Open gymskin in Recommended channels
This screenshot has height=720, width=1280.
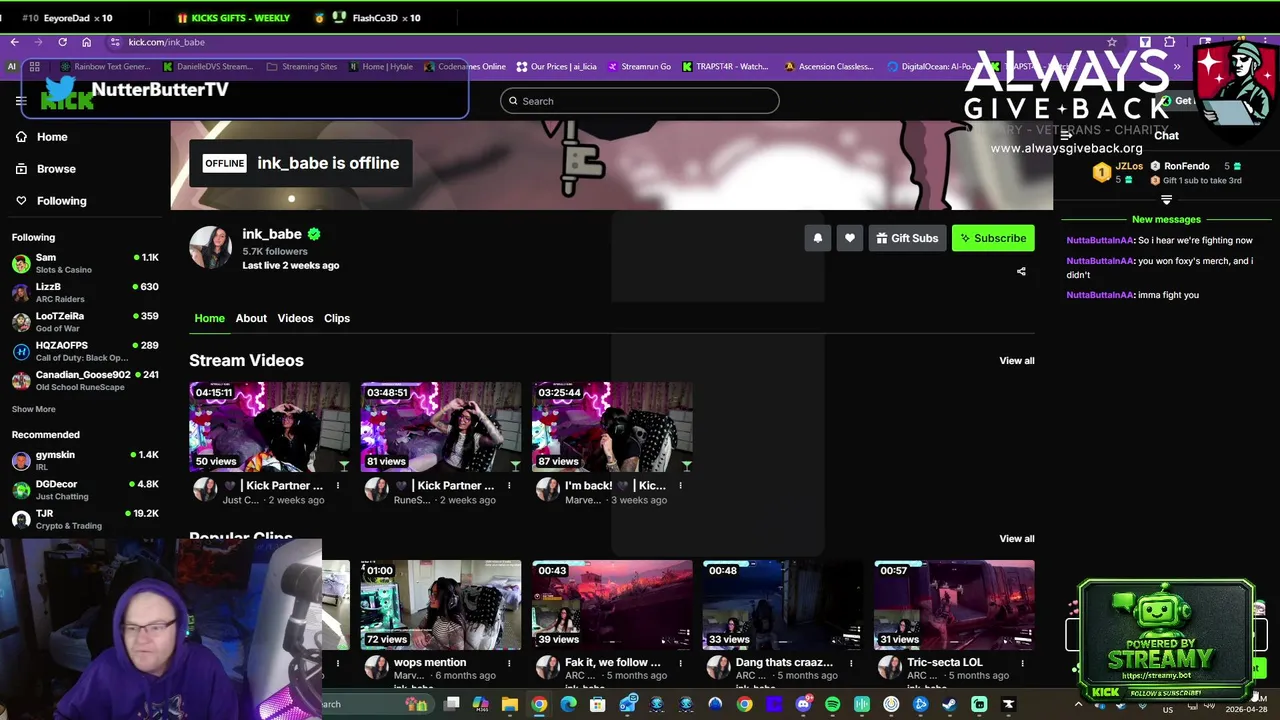85,461
